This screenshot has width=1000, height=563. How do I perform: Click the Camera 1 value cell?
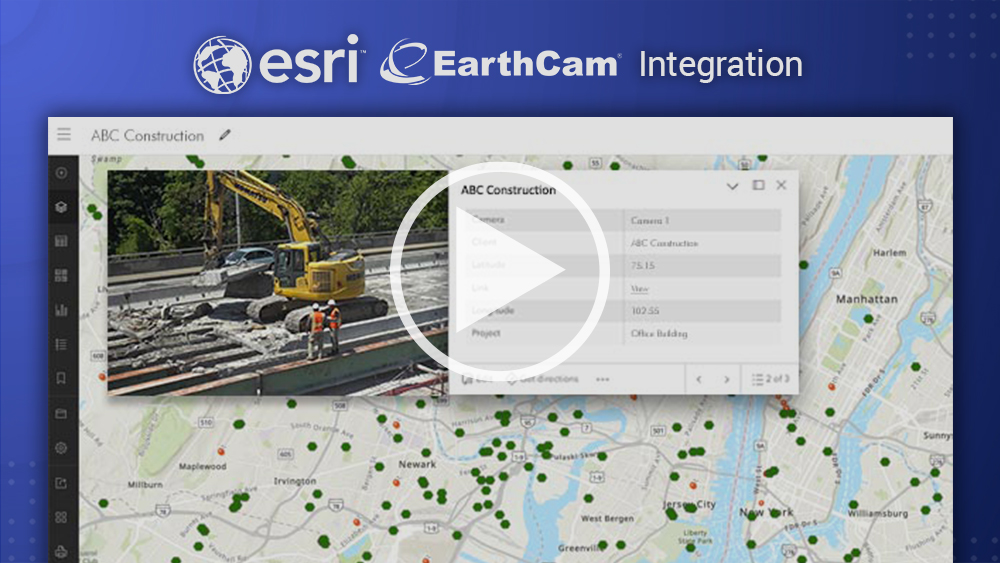click(702, 220)
